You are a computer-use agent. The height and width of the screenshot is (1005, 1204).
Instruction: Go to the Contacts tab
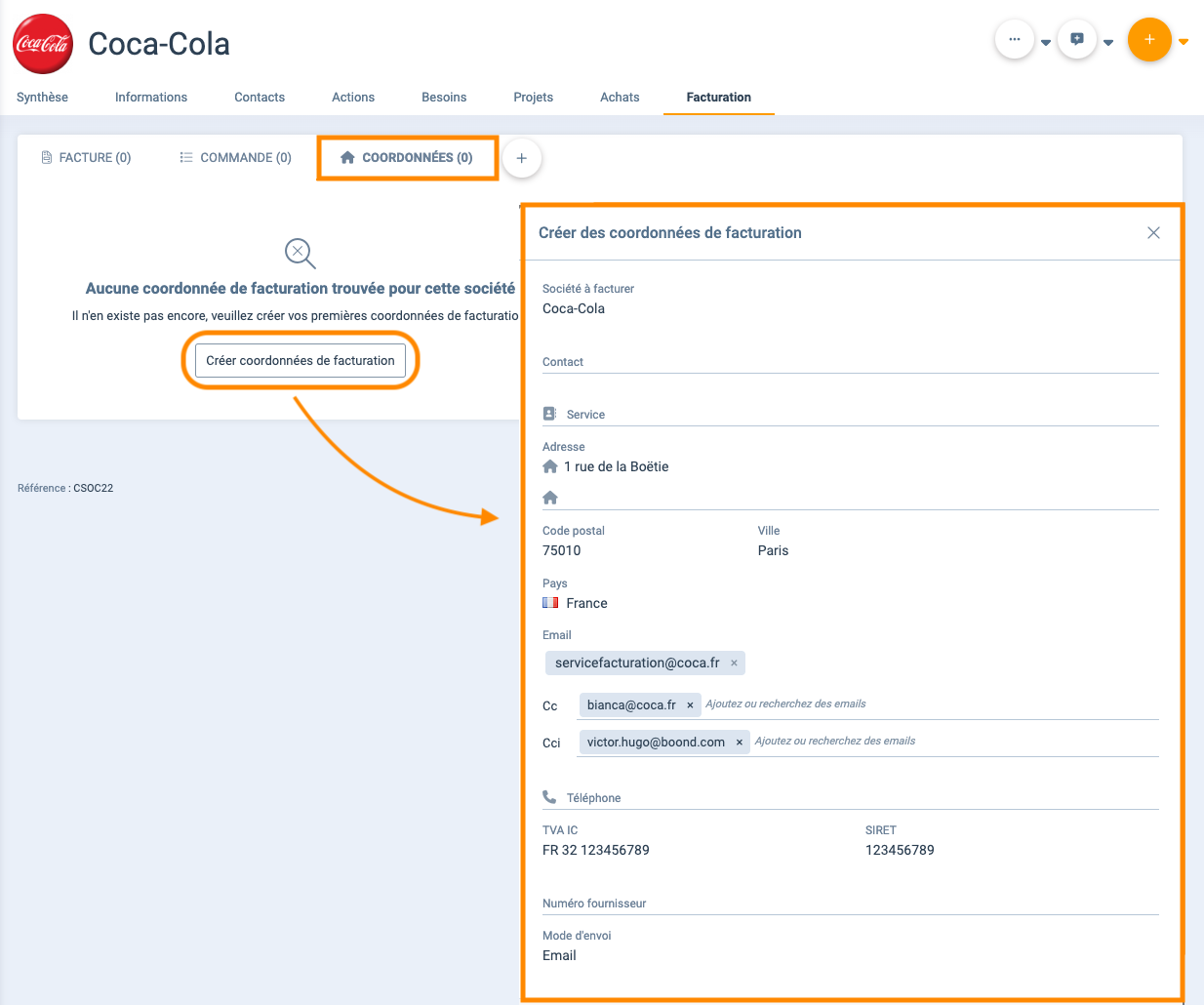[x=260, y=97]
